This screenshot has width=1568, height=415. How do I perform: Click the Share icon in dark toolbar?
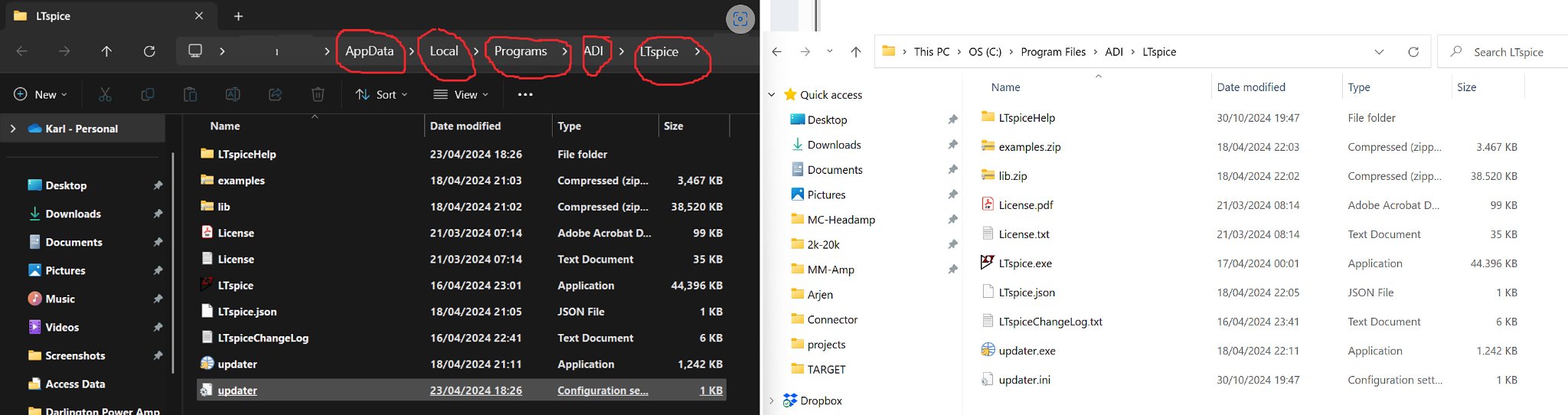275,94
